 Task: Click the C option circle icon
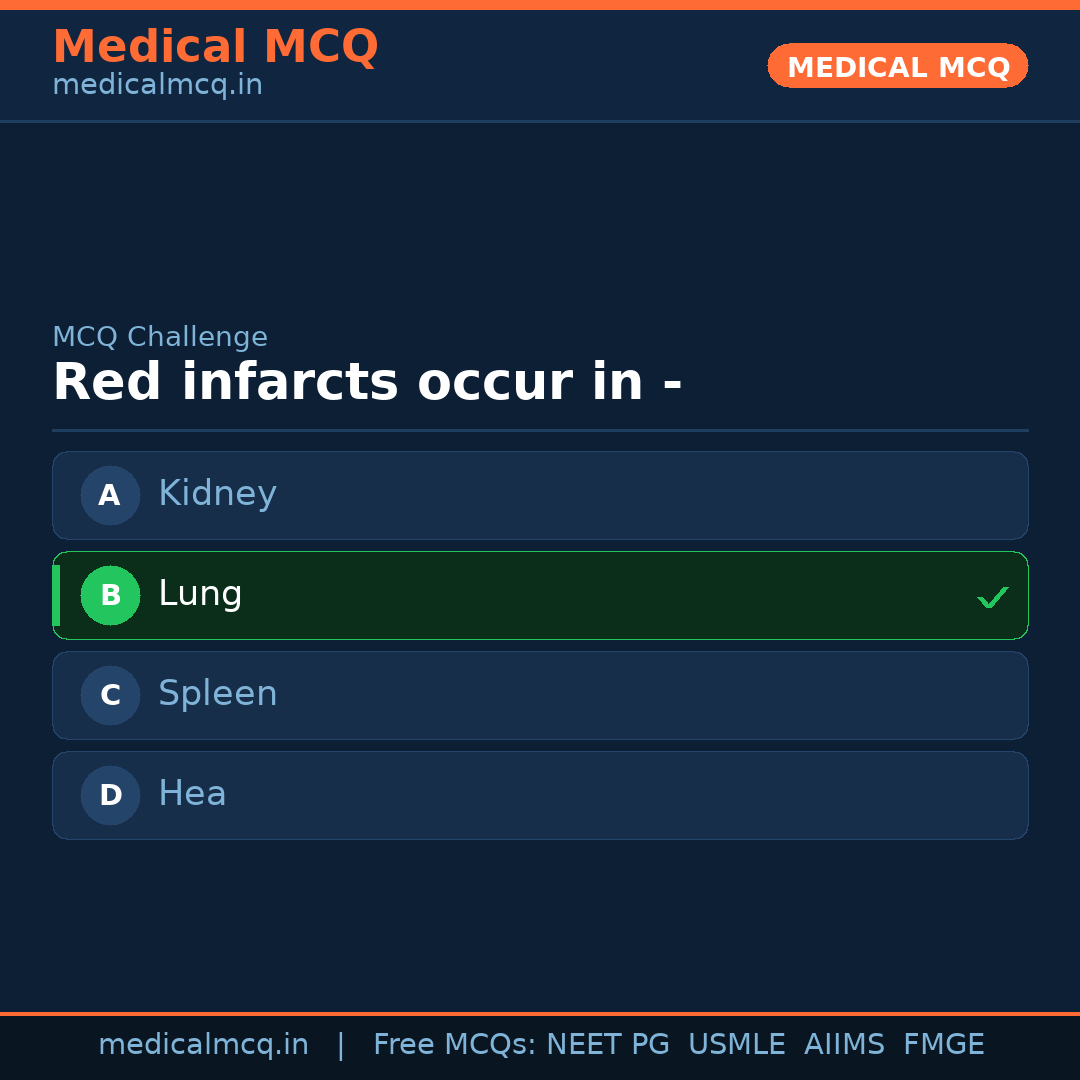pos(110,695)
